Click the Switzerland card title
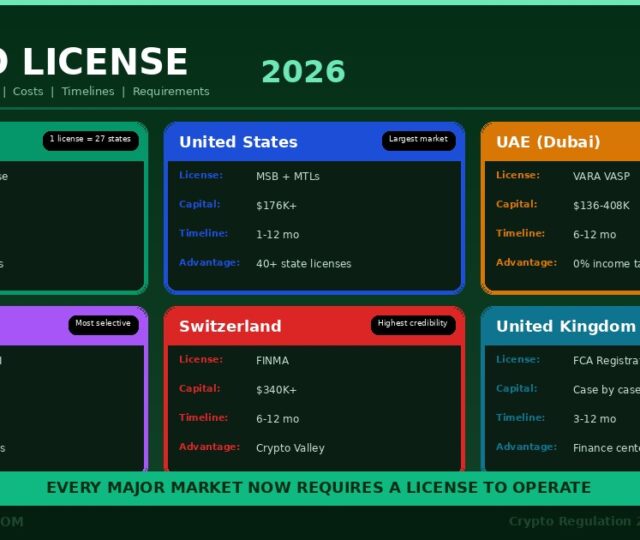The height and width of the screenshot is (540, 640). (230, 327)
